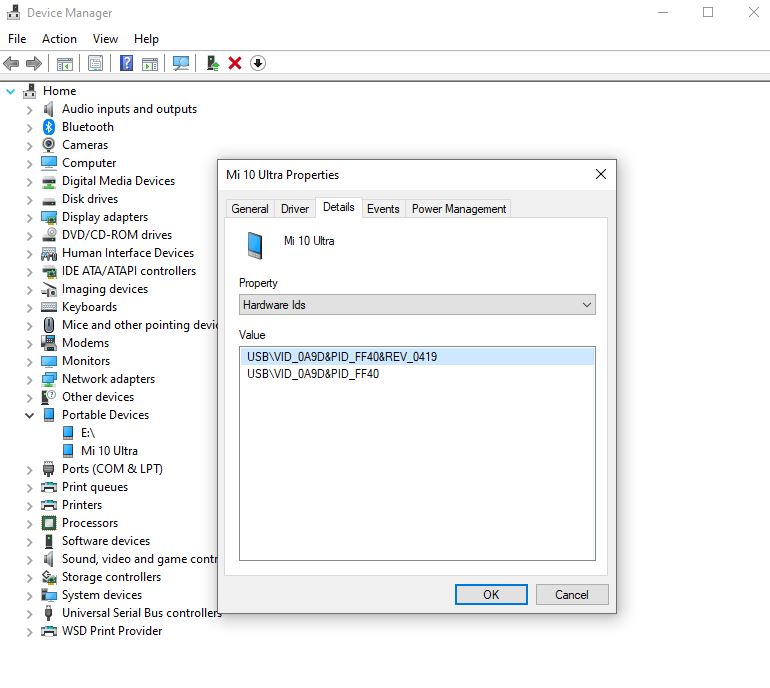Image resolution: width=770 pixels, height=688 pixels.
Task: Maximize the Device Manager window
Action: [708, 12]
